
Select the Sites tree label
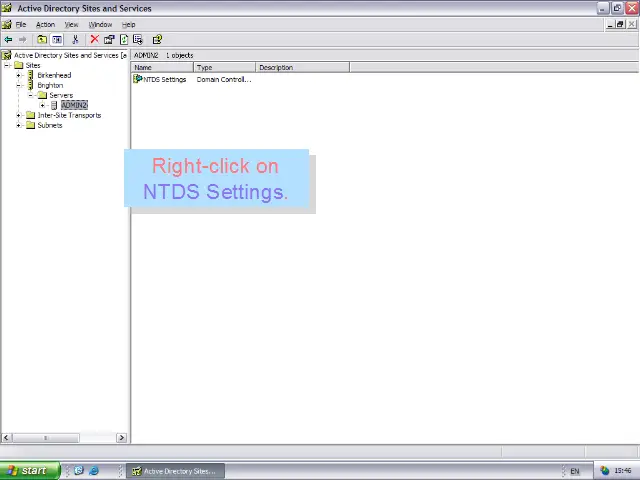tap(33, 65)
